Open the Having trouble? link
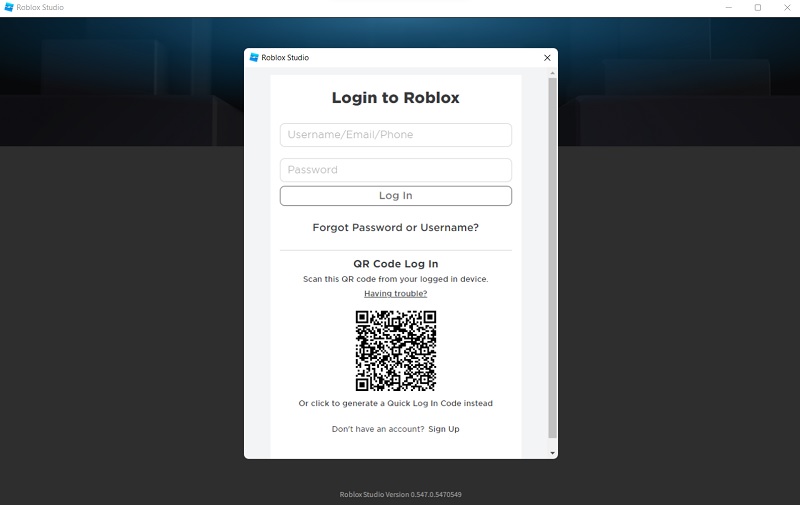 point(395,294)
